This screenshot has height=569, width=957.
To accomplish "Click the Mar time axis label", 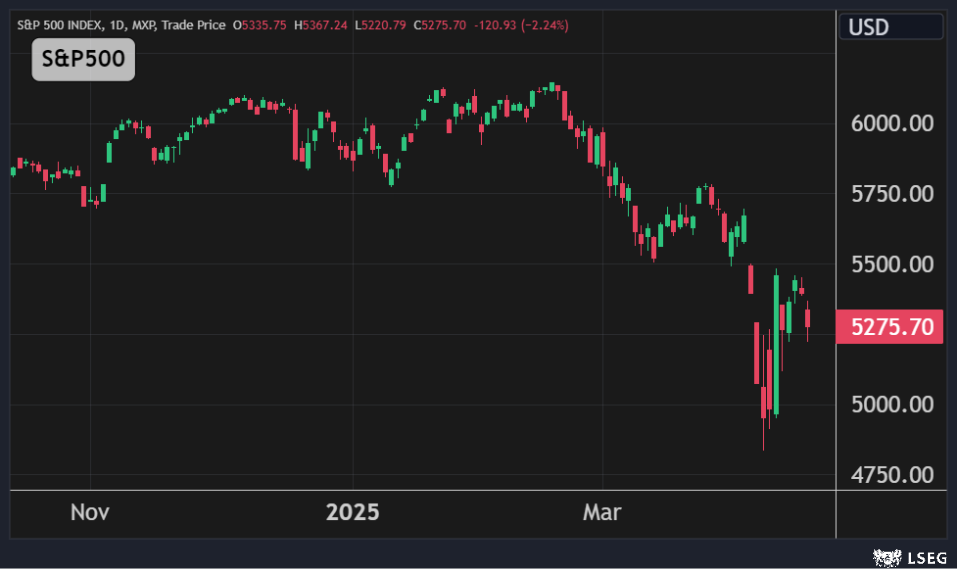I will (602, 512).
